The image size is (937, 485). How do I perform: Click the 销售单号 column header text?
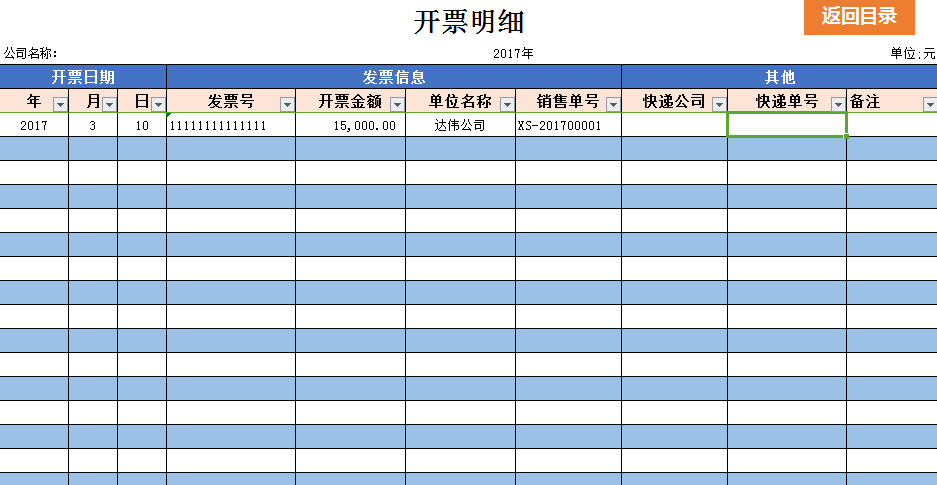(568, 101)
